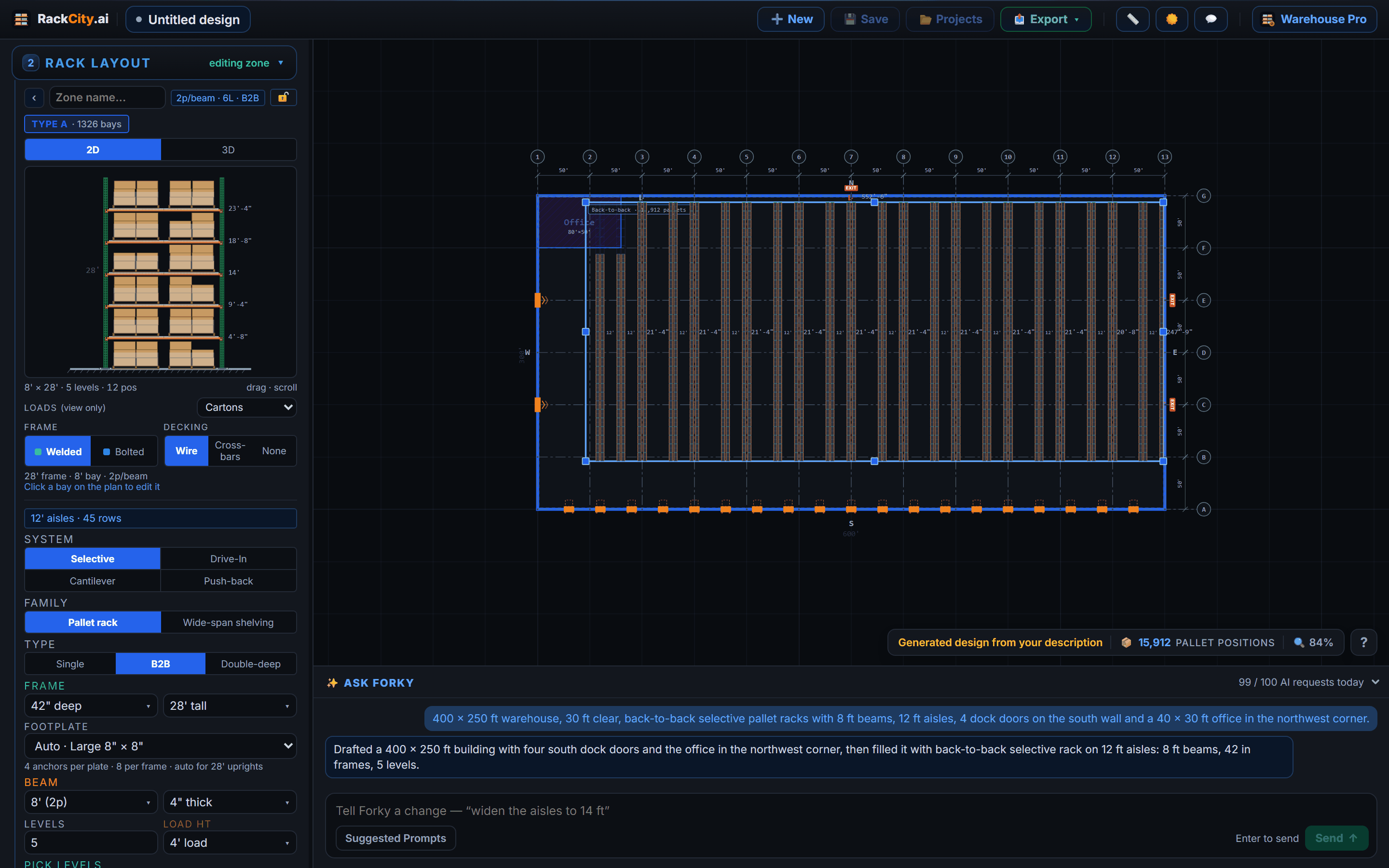Select the lower west wall door marker

tap(538, 405)
